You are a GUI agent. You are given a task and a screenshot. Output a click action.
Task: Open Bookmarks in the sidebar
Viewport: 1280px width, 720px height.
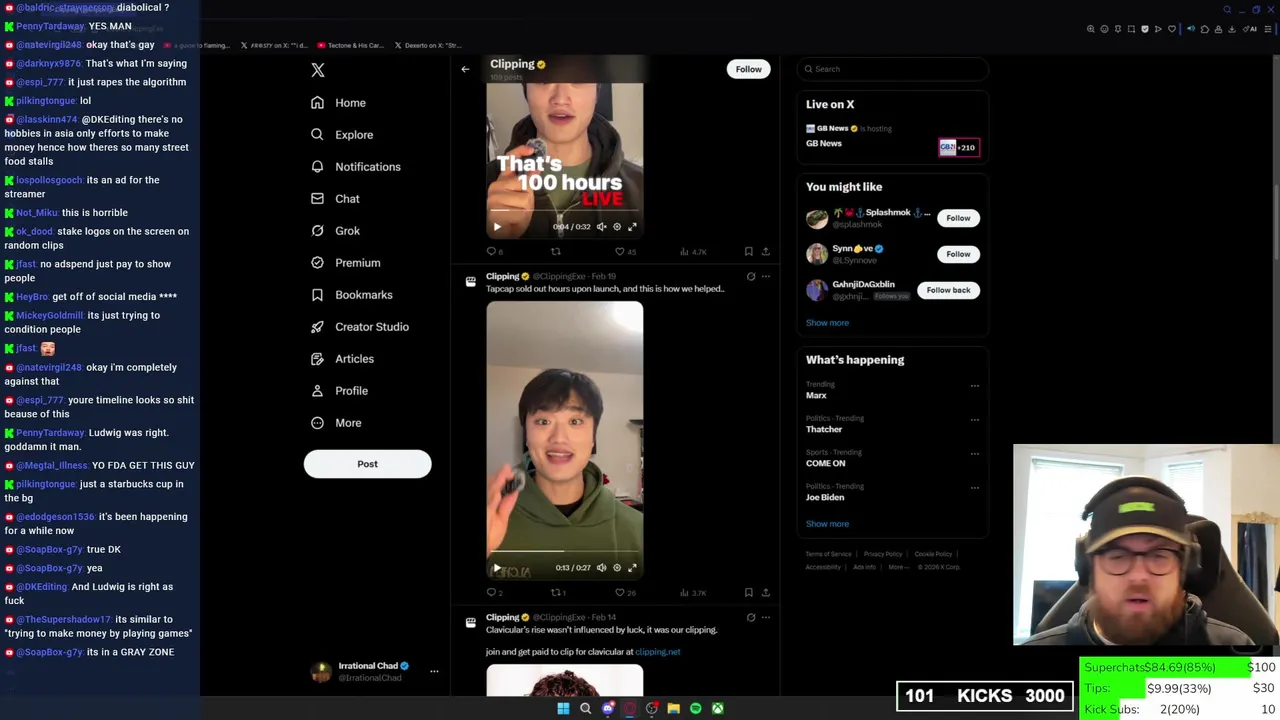pyautogui.click(x=352, y=295)
